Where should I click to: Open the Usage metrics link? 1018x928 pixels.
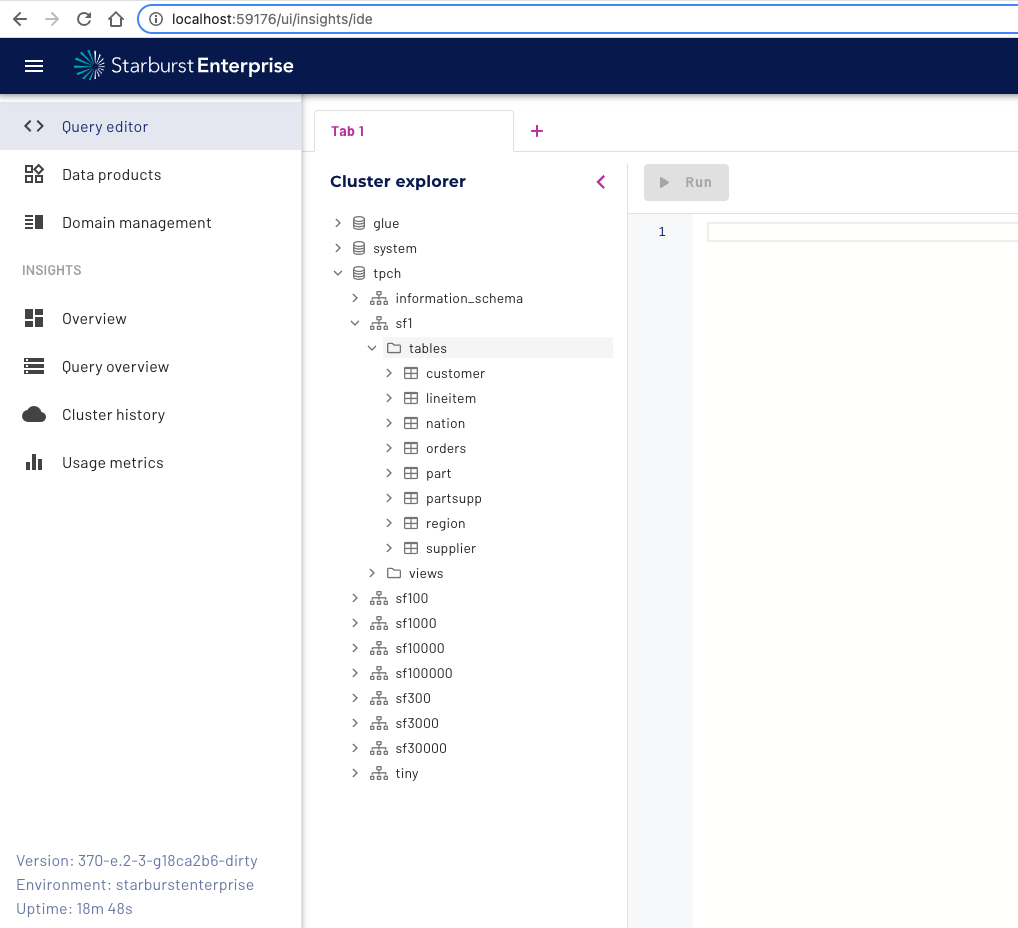[x=151, y=462]
